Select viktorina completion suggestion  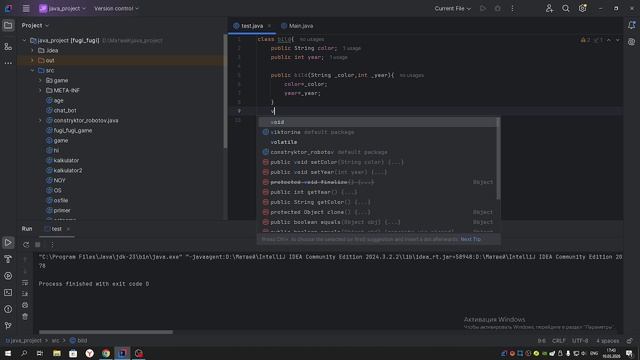377,132
